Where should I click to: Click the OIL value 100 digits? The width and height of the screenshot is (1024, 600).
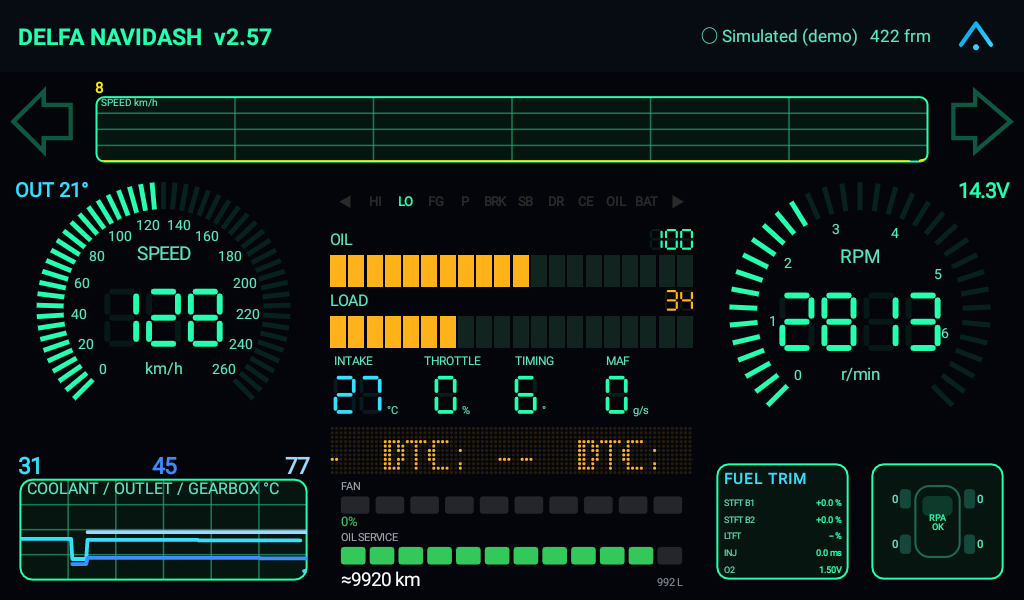tap(672, 240)
